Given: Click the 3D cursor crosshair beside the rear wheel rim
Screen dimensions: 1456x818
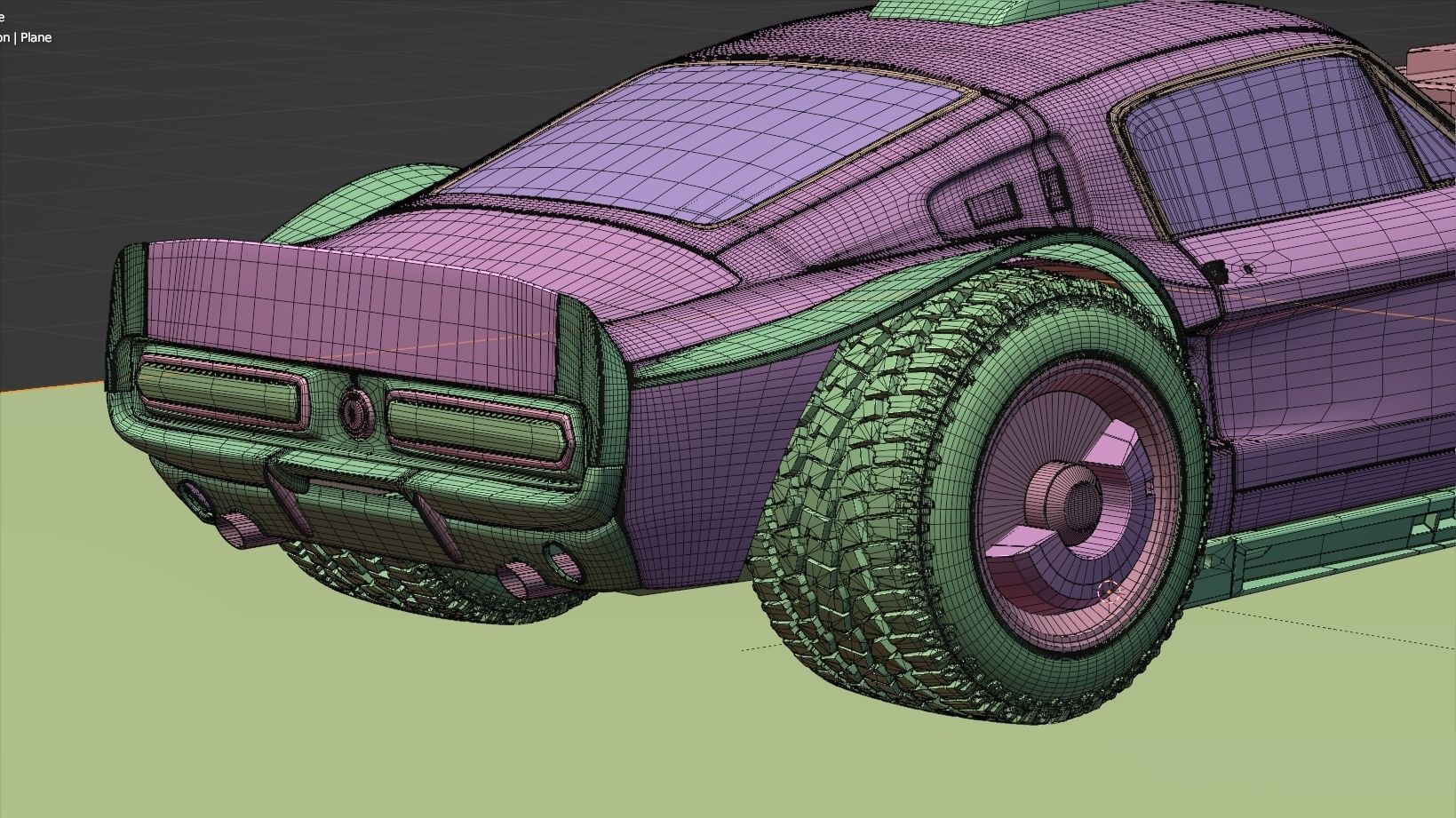Looking at the screenshot, I should 1109,592.
